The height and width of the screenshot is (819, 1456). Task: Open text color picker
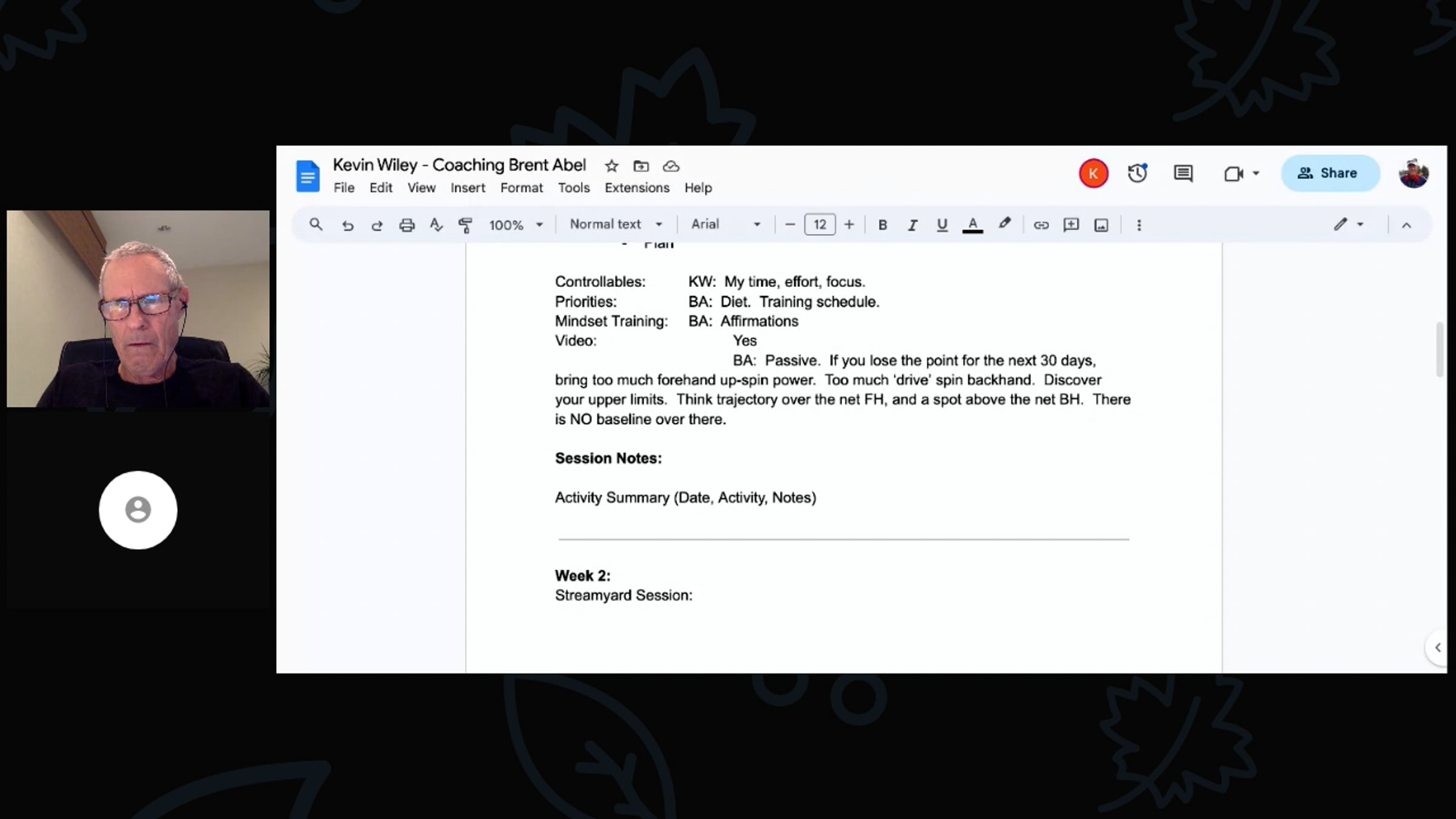click(972, 225)
